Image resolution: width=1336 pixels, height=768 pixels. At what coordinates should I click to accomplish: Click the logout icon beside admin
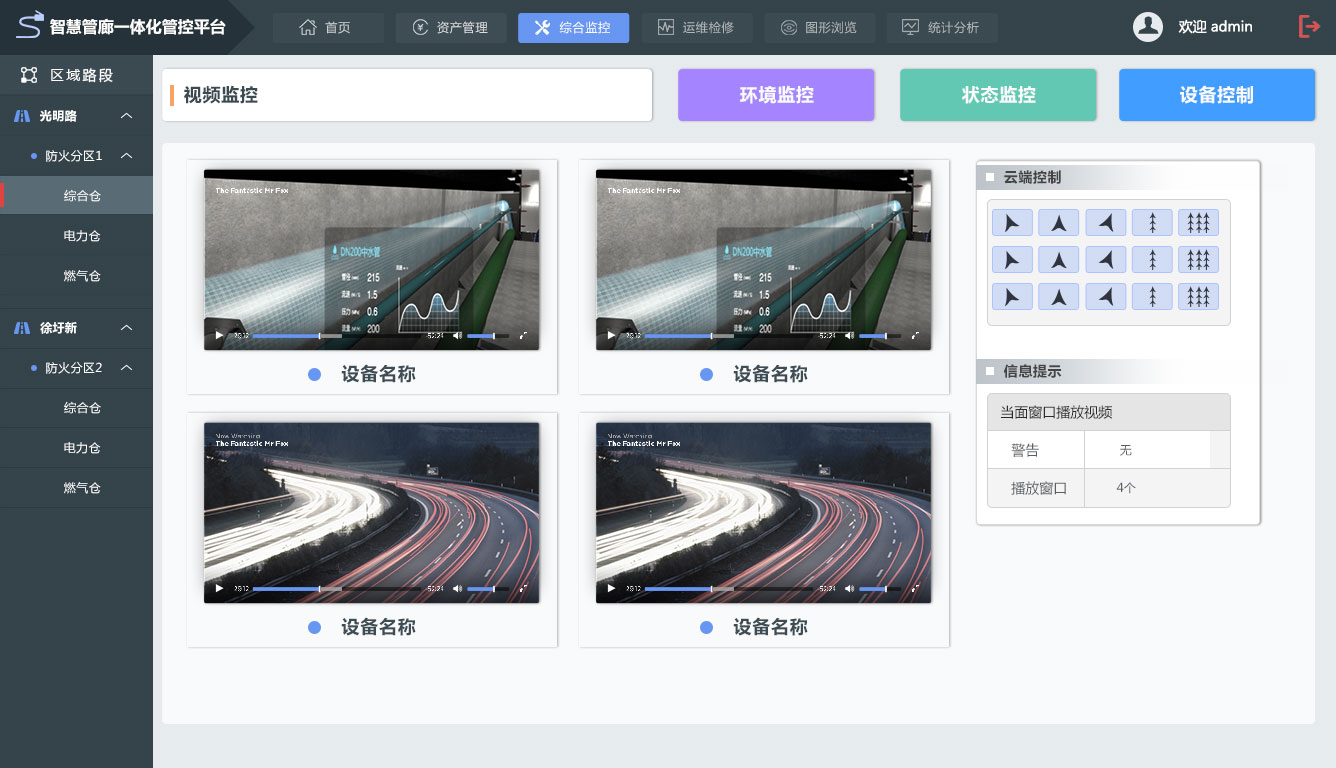point(1308,27)
